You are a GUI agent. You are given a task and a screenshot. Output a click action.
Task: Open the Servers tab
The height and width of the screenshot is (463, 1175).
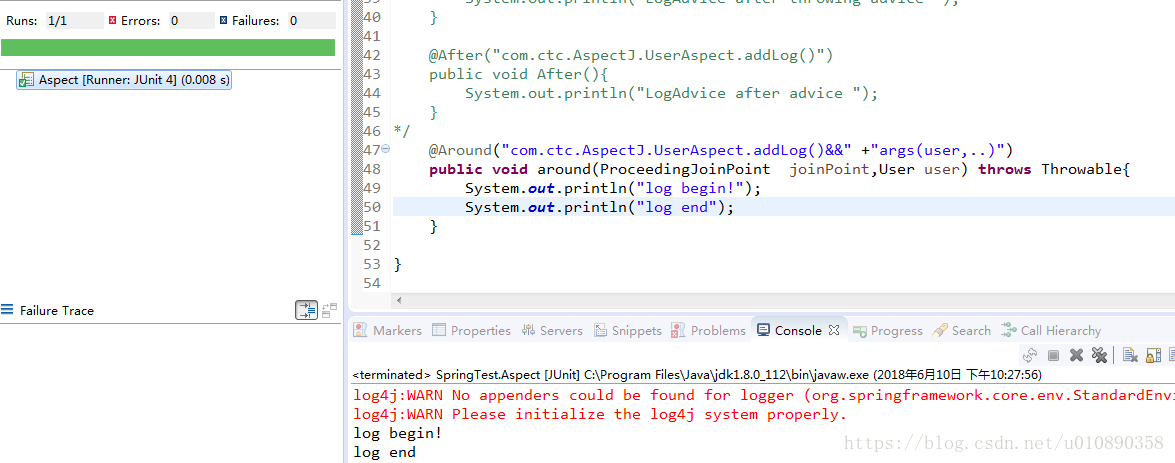(x=552, y=330)
